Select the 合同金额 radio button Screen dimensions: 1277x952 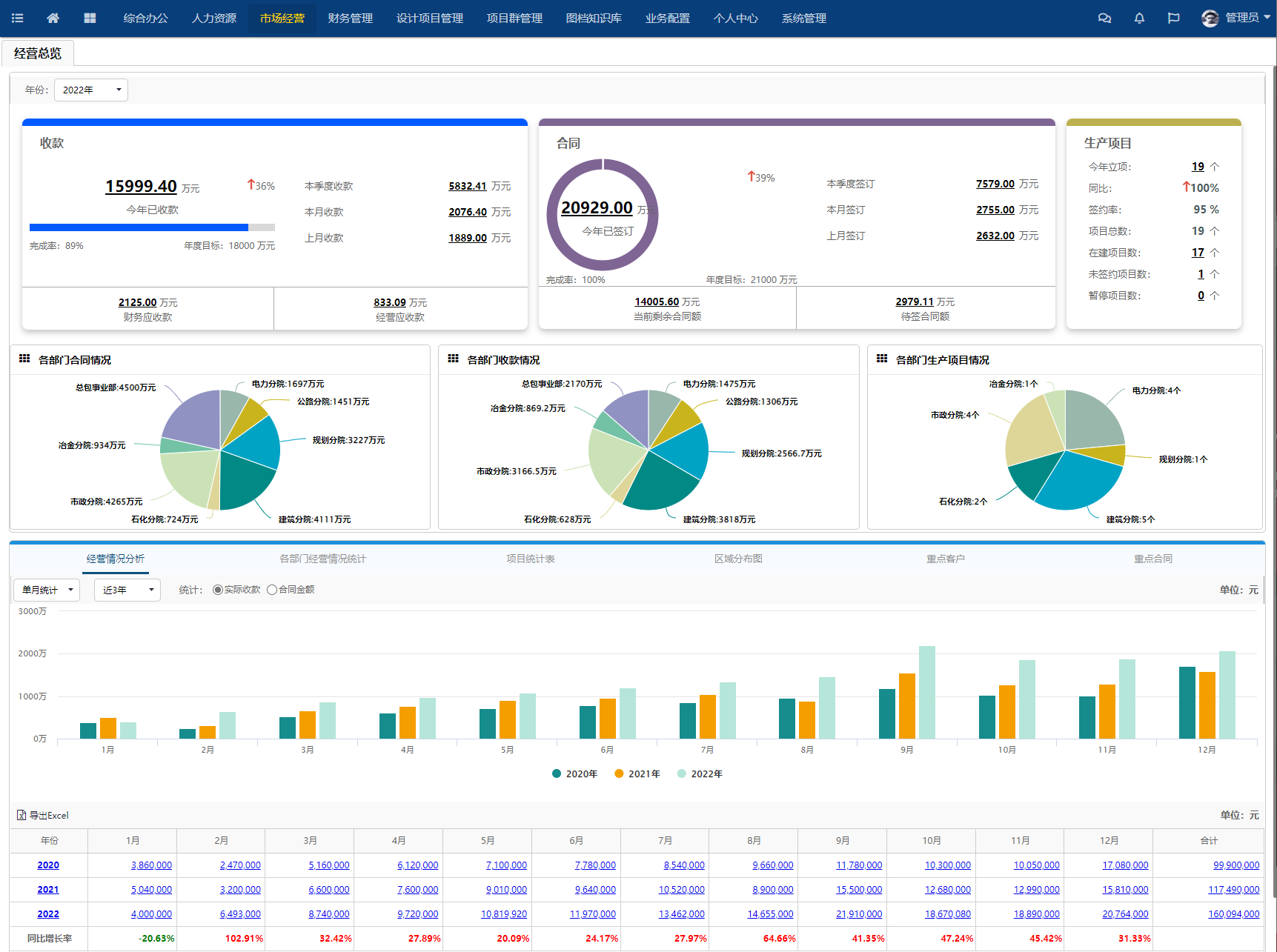272,590
